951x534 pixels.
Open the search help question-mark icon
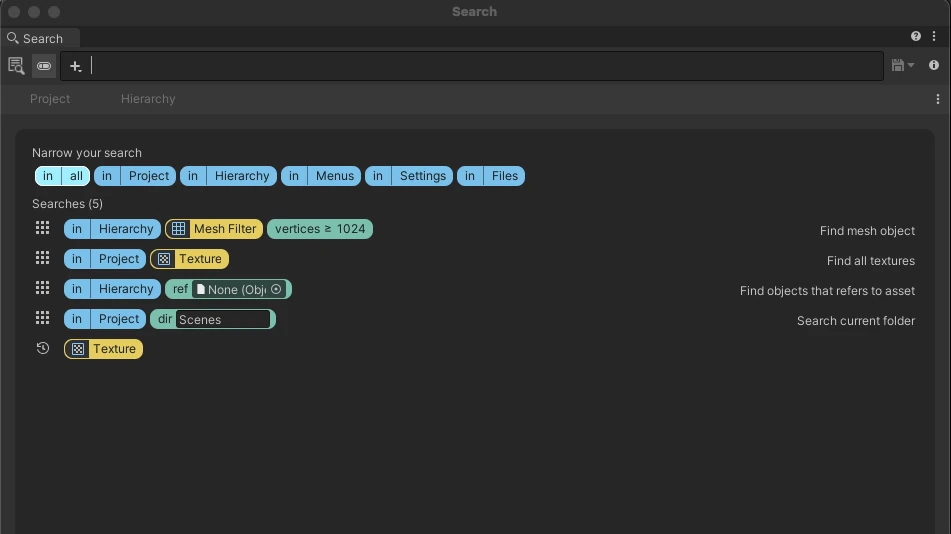click(x=916, y=36)
